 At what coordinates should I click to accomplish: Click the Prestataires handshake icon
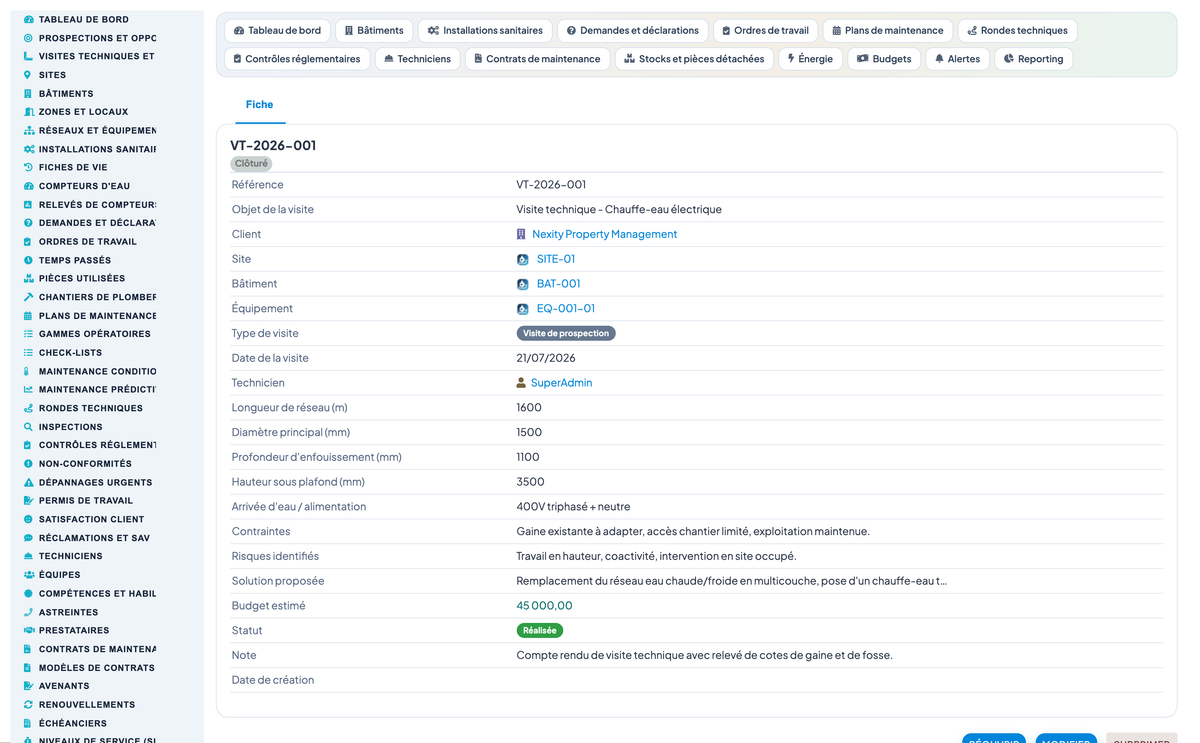[28, 630]
